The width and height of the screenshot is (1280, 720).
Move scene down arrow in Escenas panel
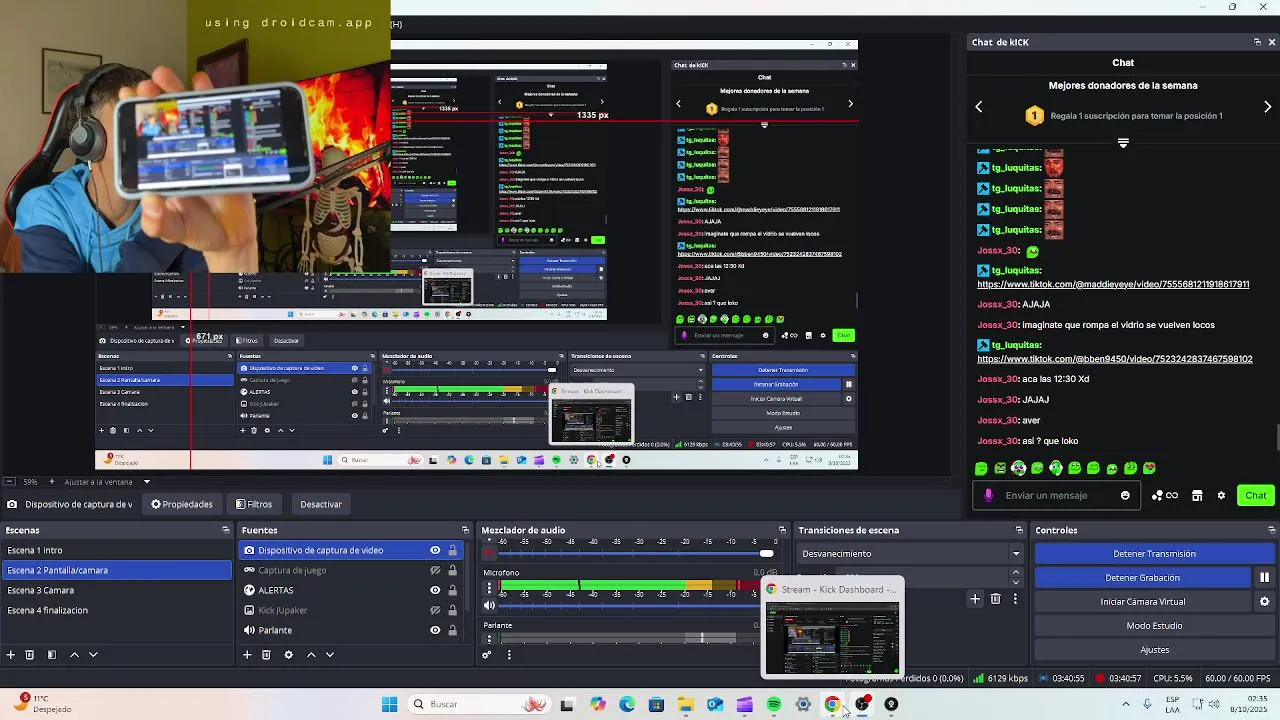(x=93, y=655)
